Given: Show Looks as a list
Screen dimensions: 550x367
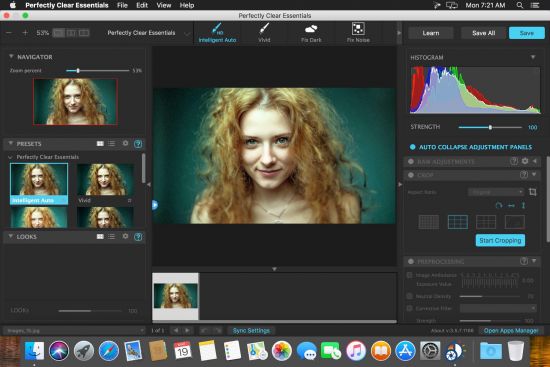Looking at the screenshot, I should tap(112, 236).
